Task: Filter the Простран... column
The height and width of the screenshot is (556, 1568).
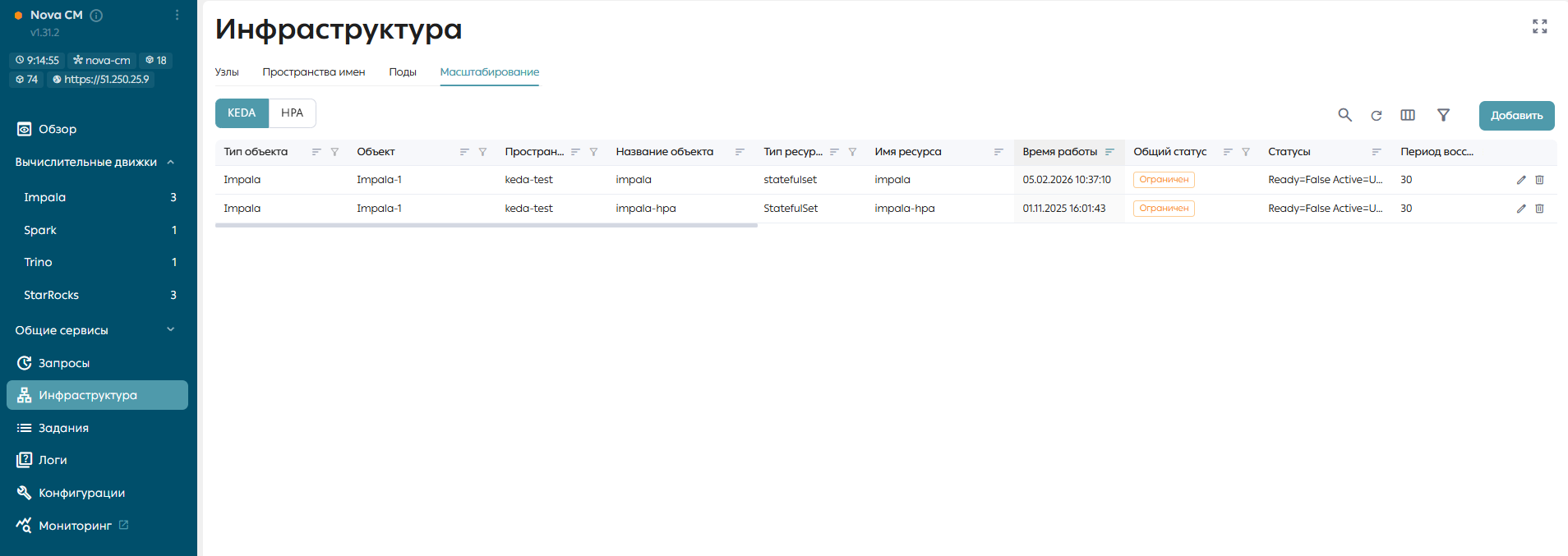Action: coord(593,152)
